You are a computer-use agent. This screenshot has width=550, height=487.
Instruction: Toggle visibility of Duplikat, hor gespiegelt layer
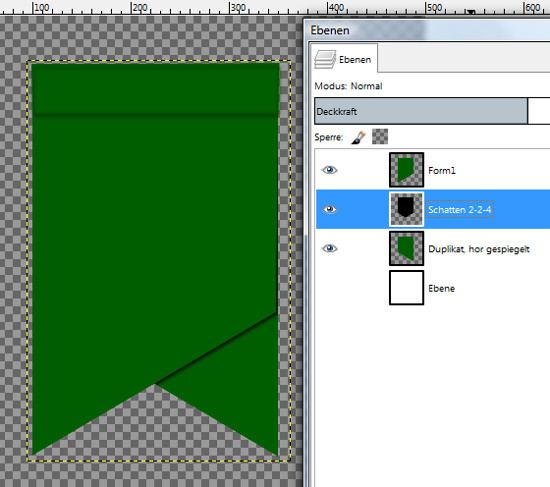pyautogui.click(x=329, y=248)
